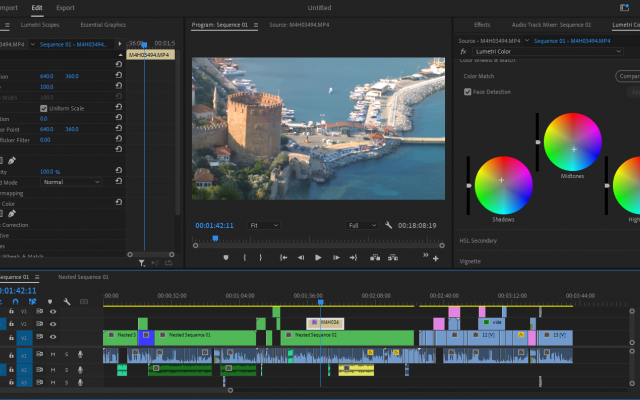640x400 pixels.
Task: Reset the Anti-flicker Filter parameter
Action: pos(118,138)
